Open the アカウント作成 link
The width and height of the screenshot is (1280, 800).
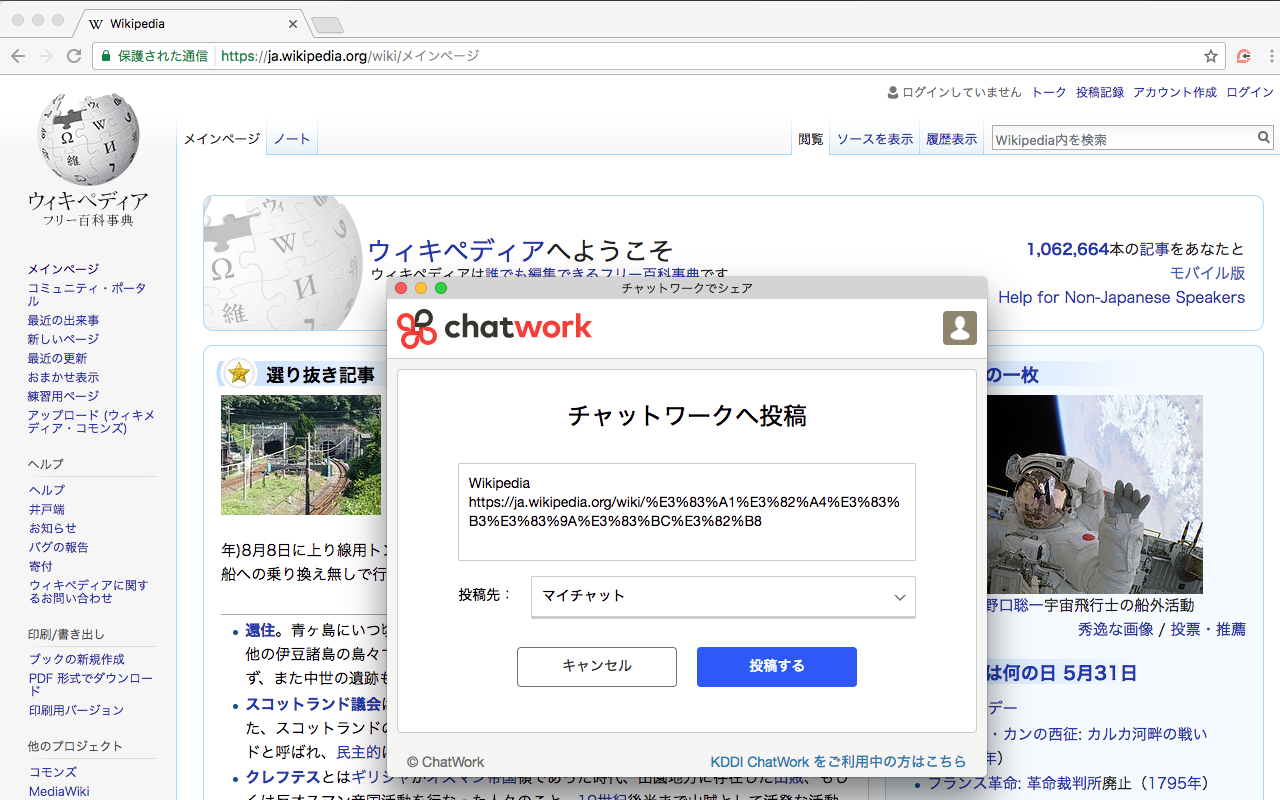(1175, 92)
